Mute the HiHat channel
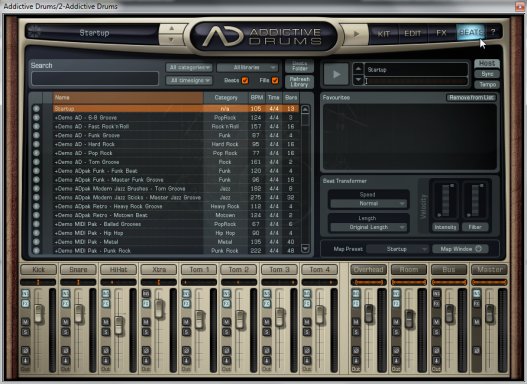 (106, 322)
